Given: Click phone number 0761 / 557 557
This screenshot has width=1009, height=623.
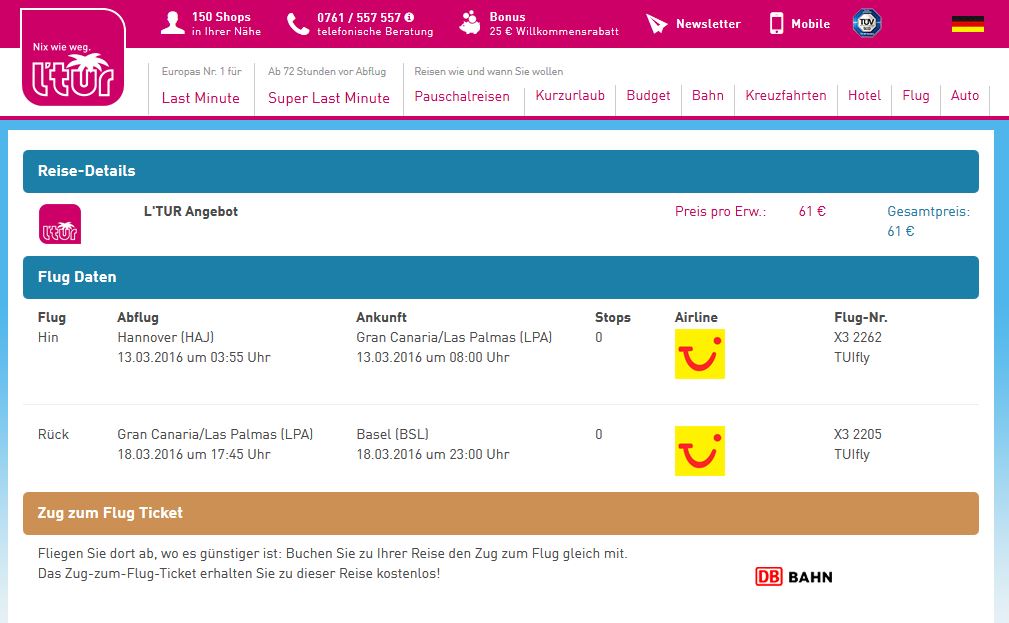Looking at the screenshot, I should (358, 17).
